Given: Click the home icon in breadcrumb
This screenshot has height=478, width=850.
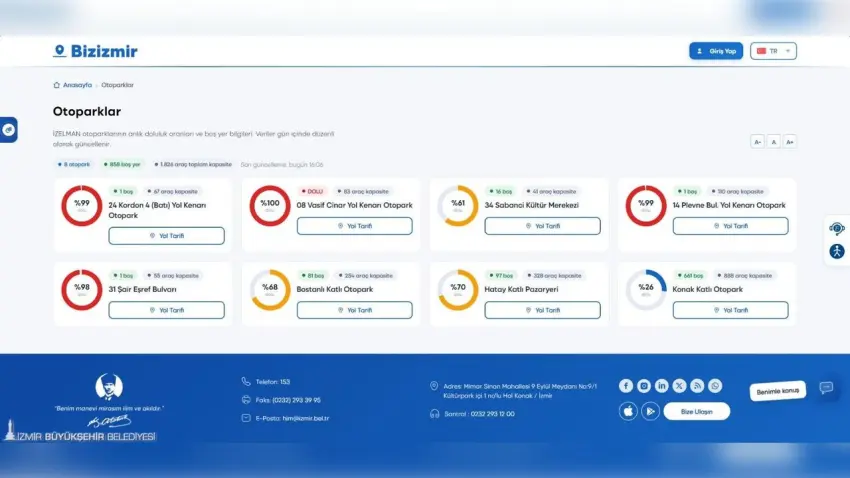Looking at the screenshot, I should click(56, 85).
